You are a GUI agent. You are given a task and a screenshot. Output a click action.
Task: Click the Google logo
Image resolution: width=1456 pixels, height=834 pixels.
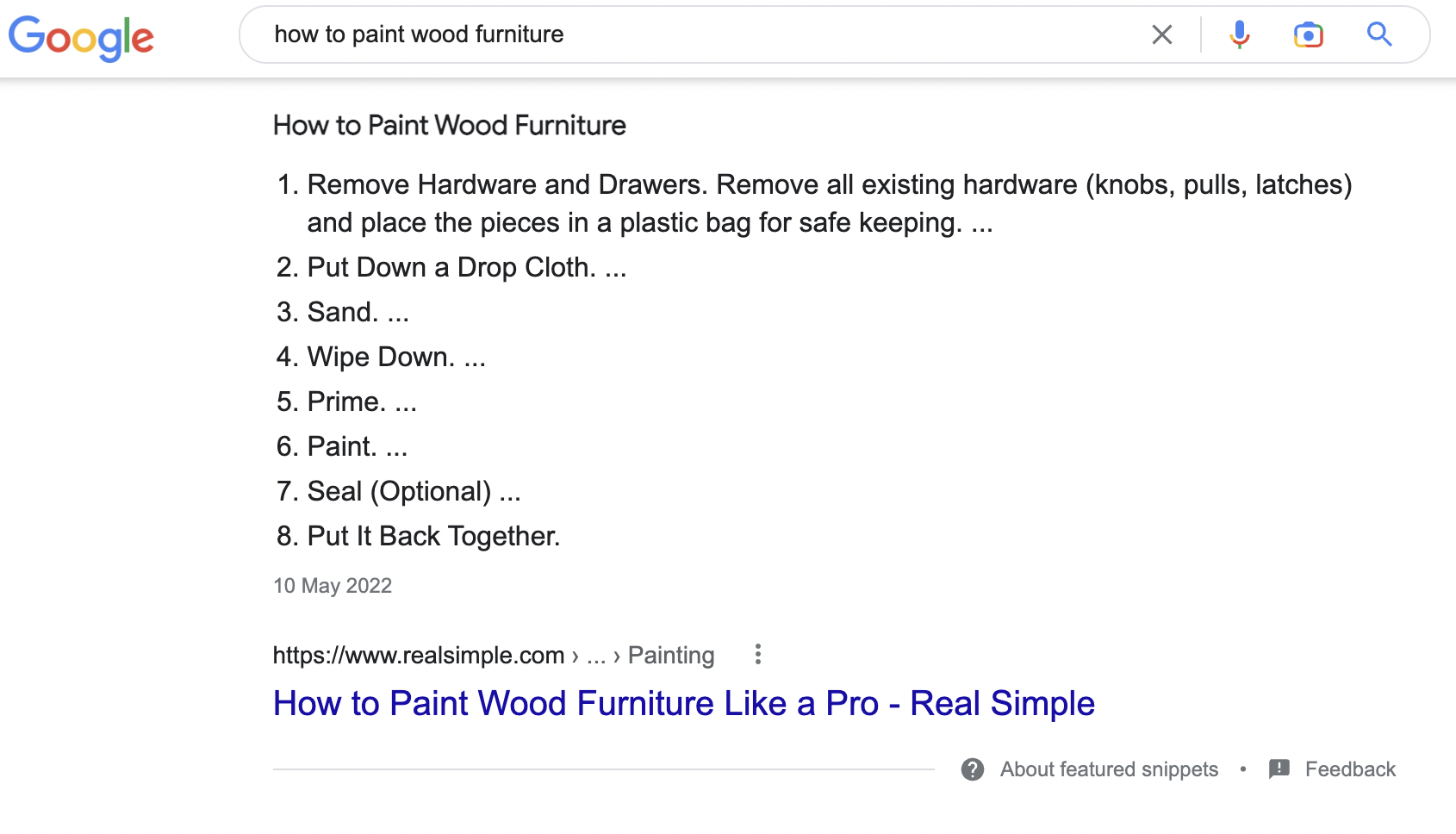click(81, 37)
